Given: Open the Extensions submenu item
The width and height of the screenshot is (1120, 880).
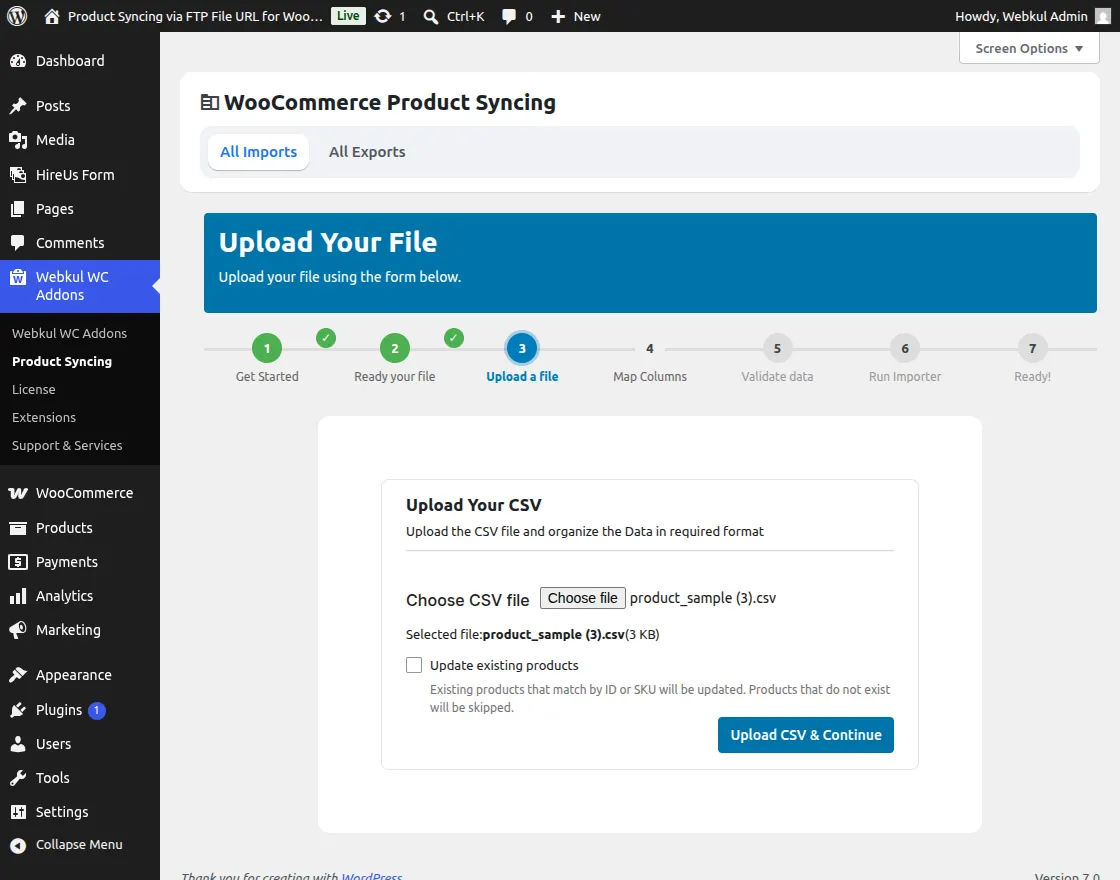Looking at the screenshot, I should pyautogui.click(x=44, y=417).
